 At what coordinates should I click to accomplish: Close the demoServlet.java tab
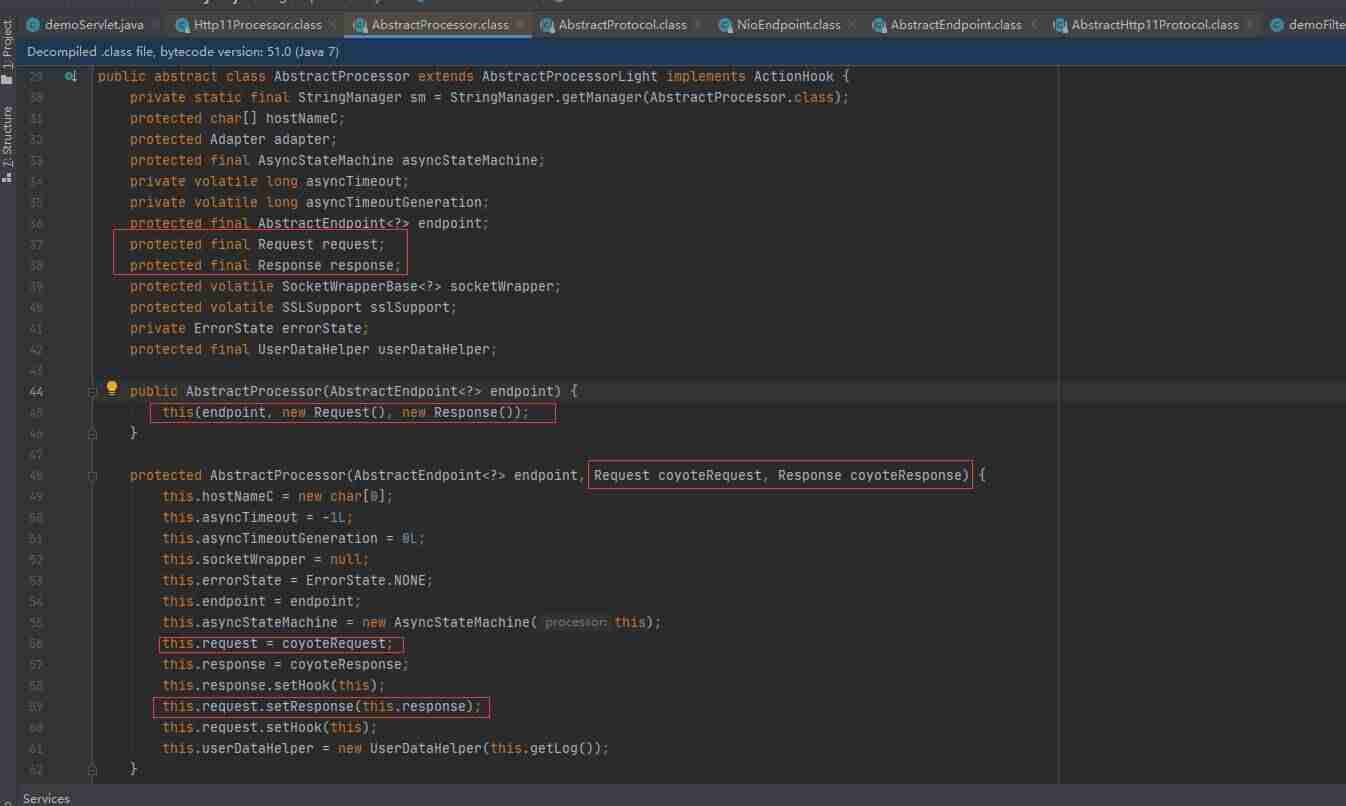click(155, 25)
